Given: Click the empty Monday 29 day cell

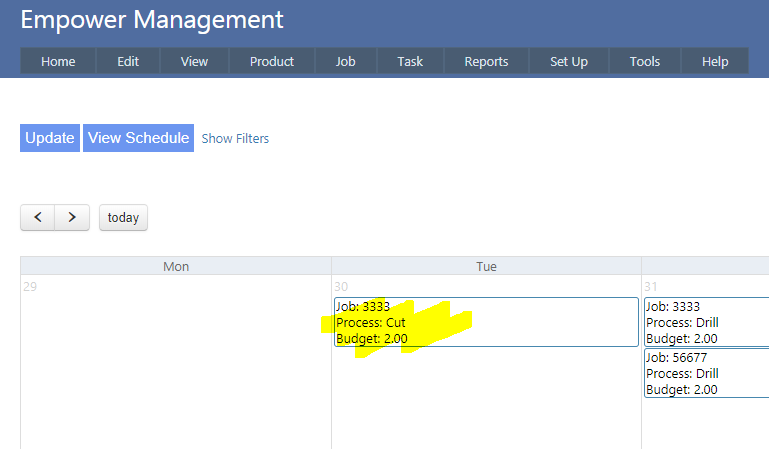Looking at the screenshot, I should pyautogui.click(x=176, y=360).
